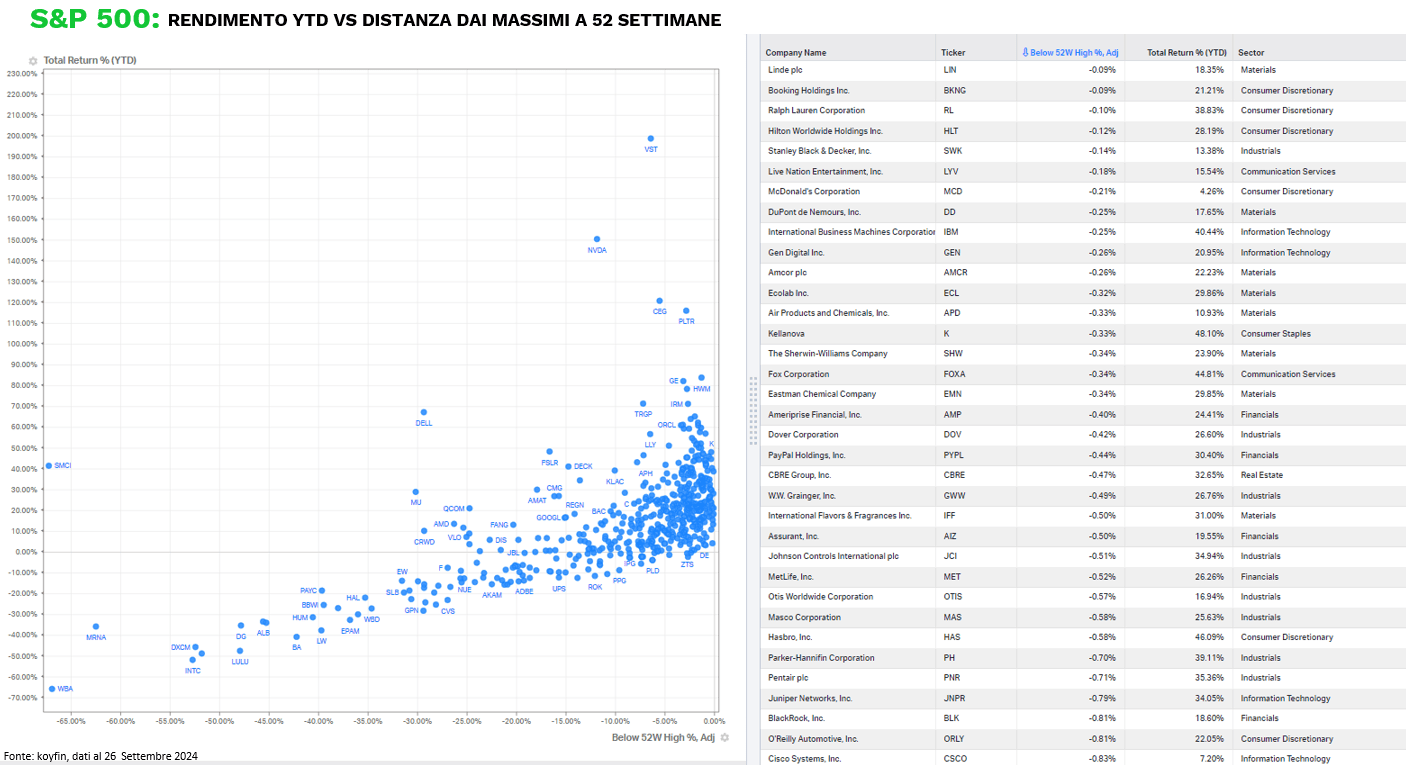Click the GEN ticker cell
This screenshot has height=765, width=1406.
click(952, 253)
